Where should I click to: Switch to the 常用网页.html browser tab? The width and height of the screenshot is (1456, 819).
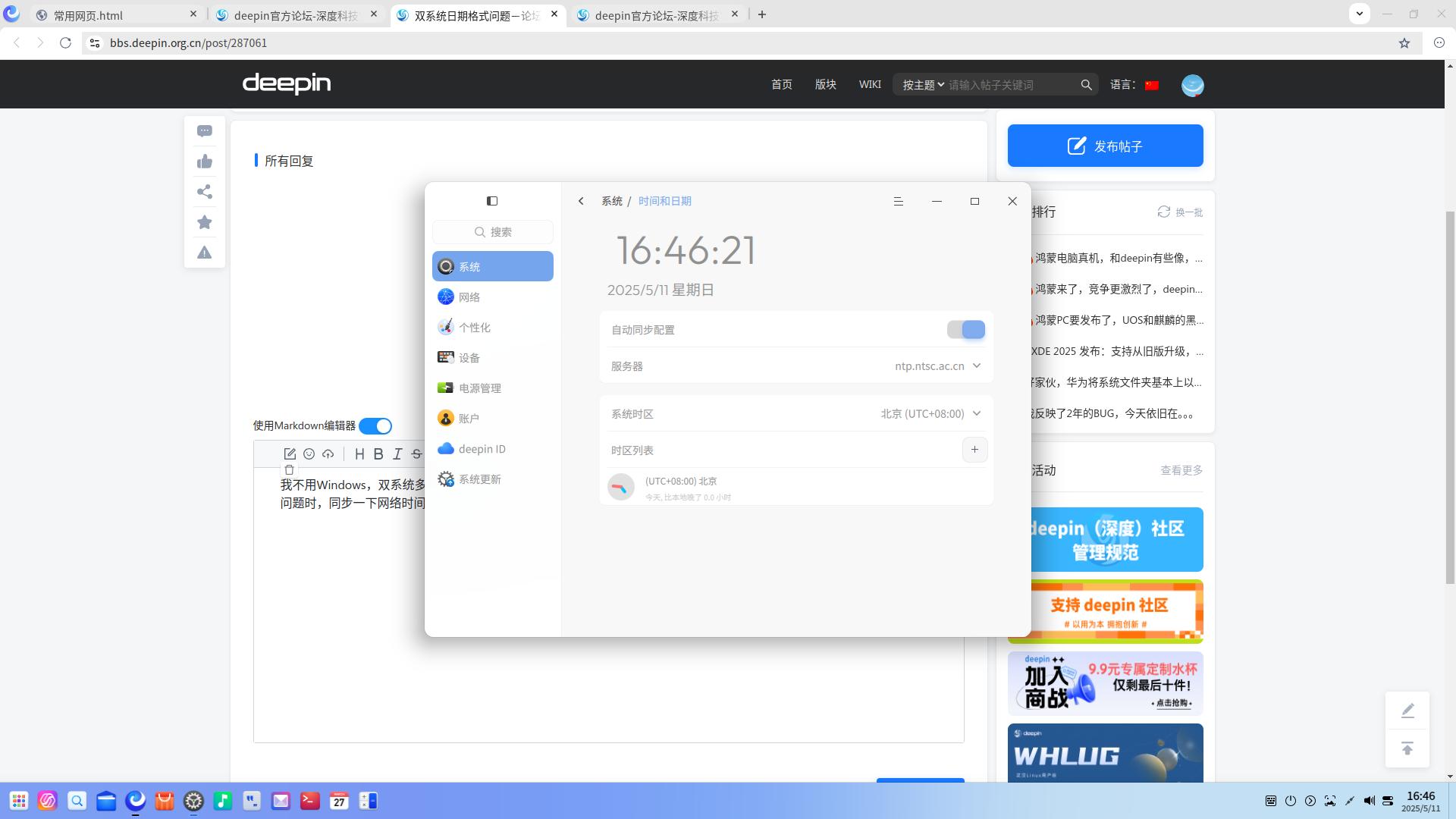(x=118, y=15)
